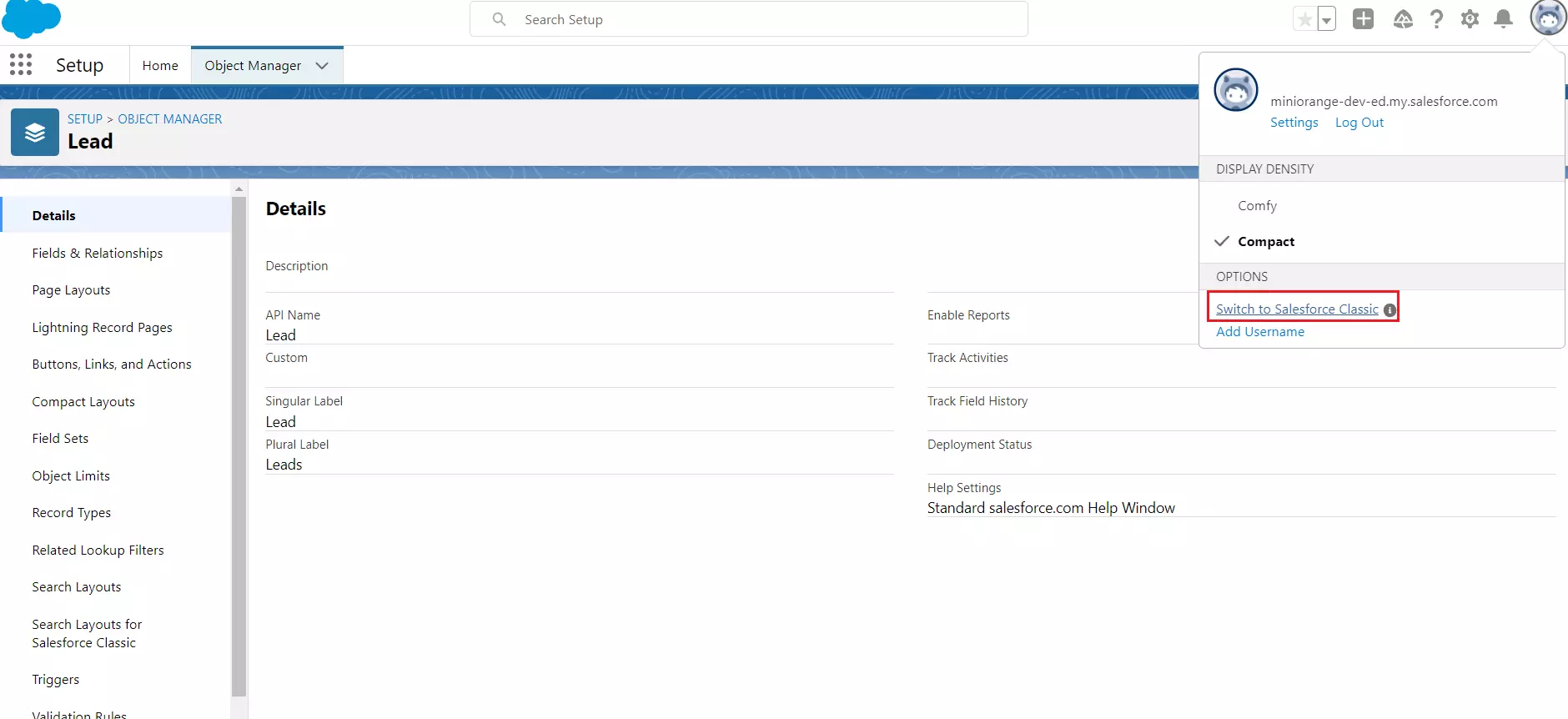Expand the Object Manager tab chevron
This screenshot has width=1568, height=719.
[x=322, y=66]
